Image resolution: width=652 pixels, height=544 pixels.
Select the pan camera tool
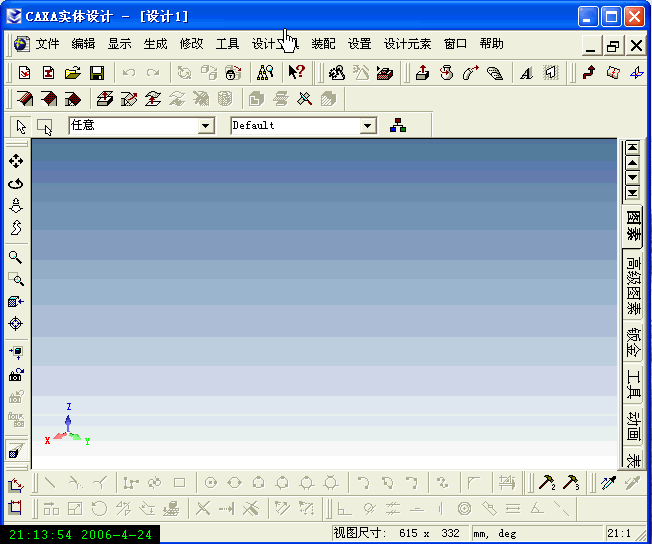[16, 161]
